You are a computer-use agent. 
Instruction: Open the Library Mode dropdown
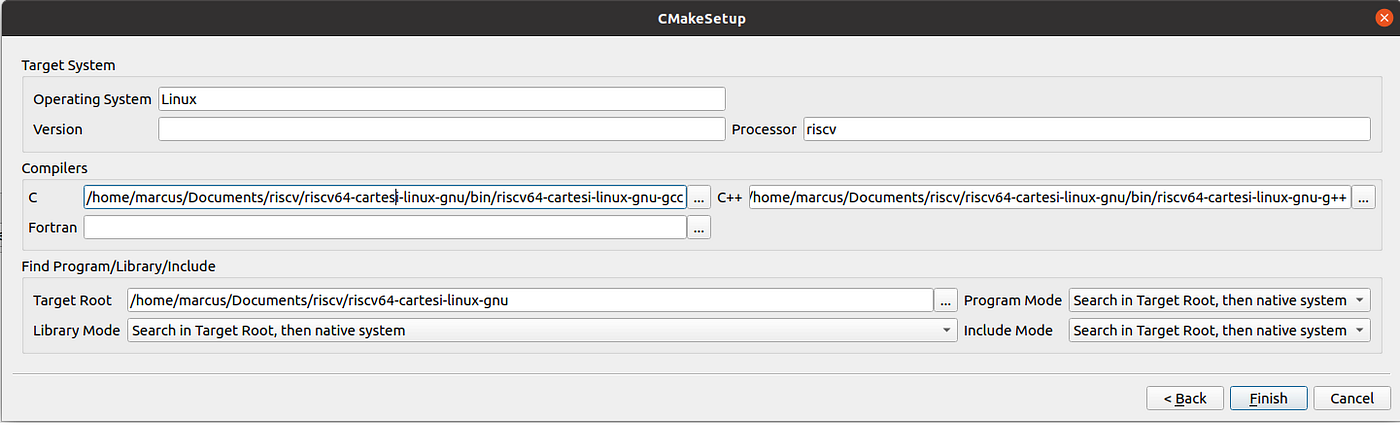542,330
